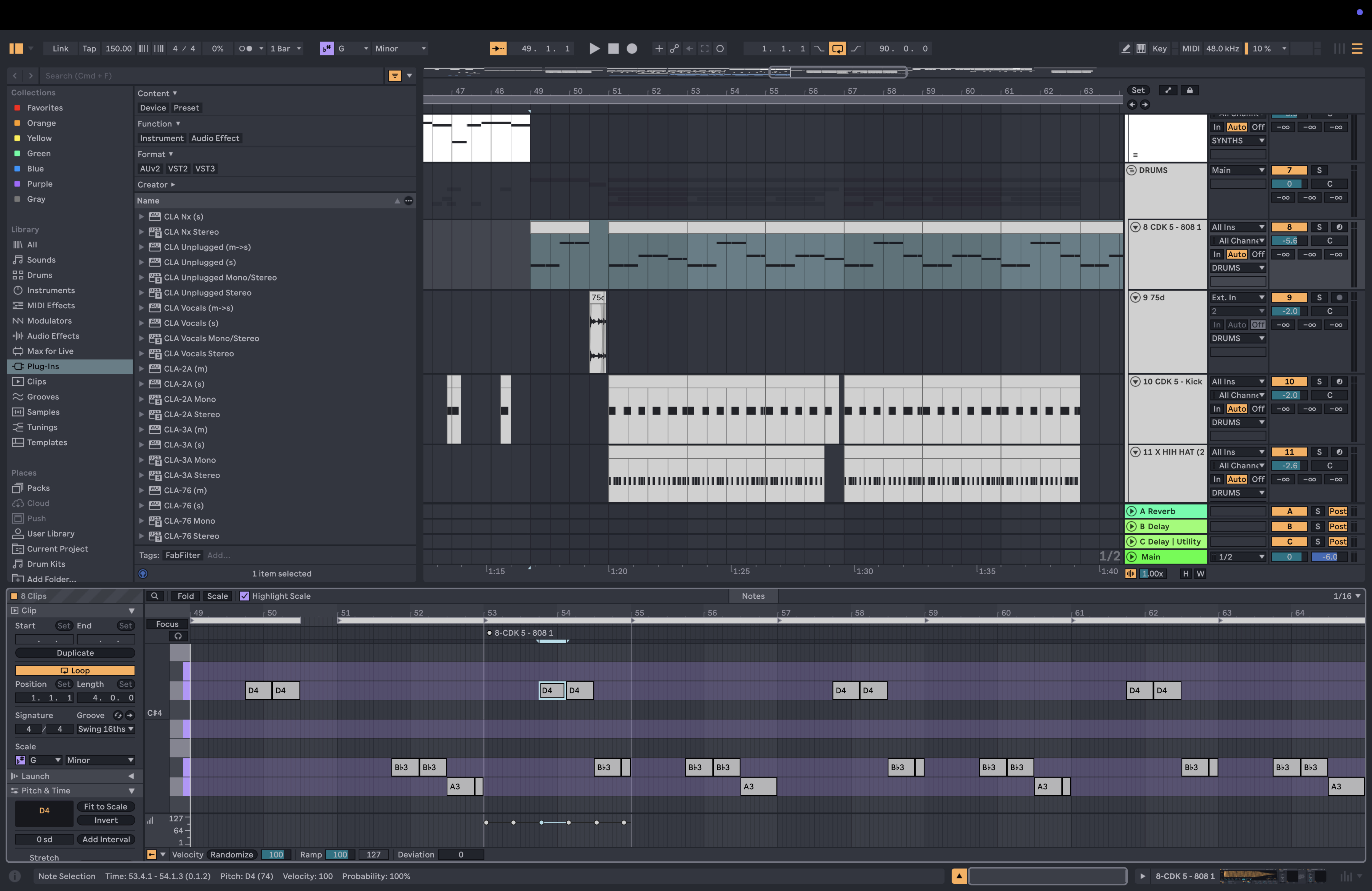Click the Stop button in transport

click(613, 48)
